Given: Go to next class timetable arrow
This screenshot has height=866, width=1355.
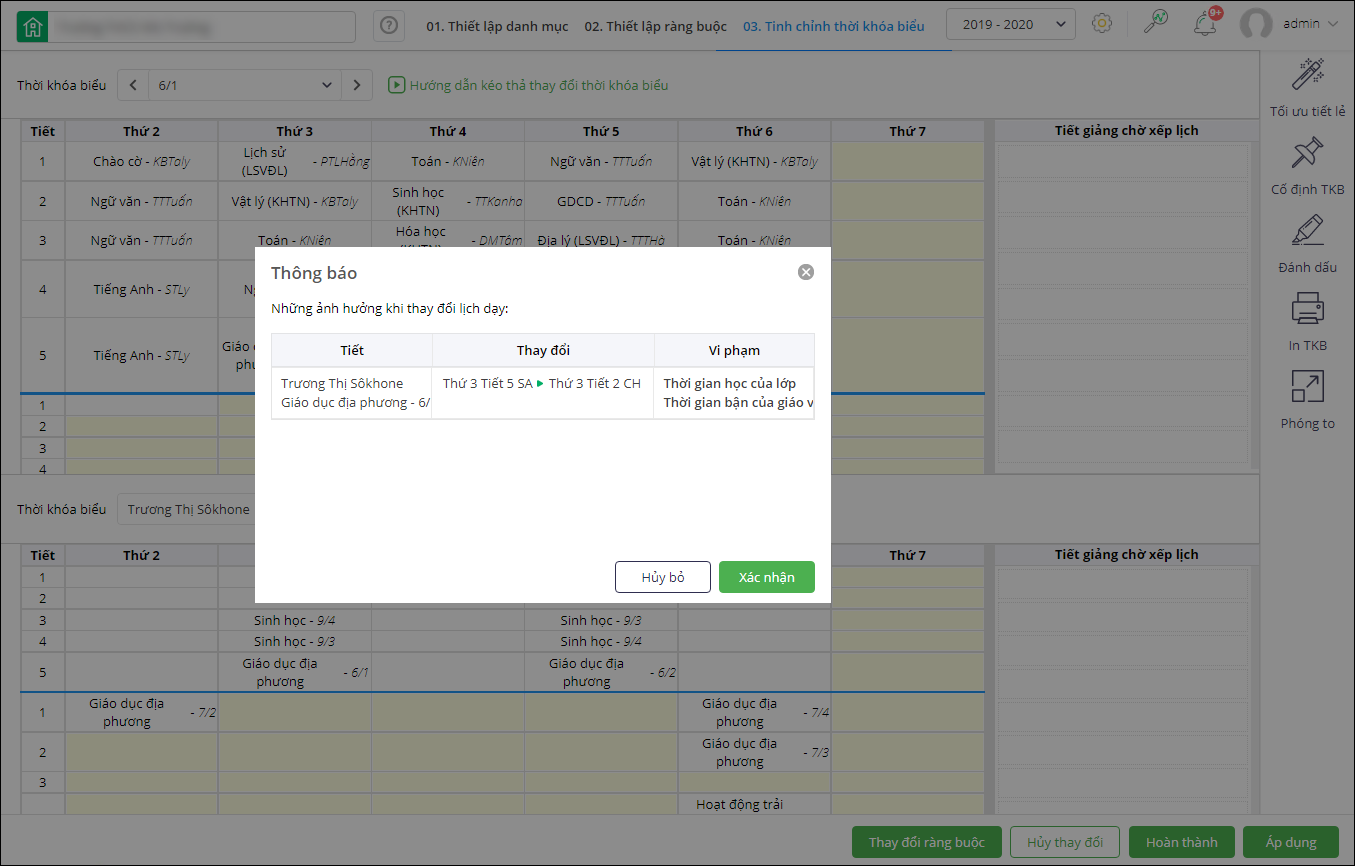Looking at the screenshot, I should tap(357, 85).
